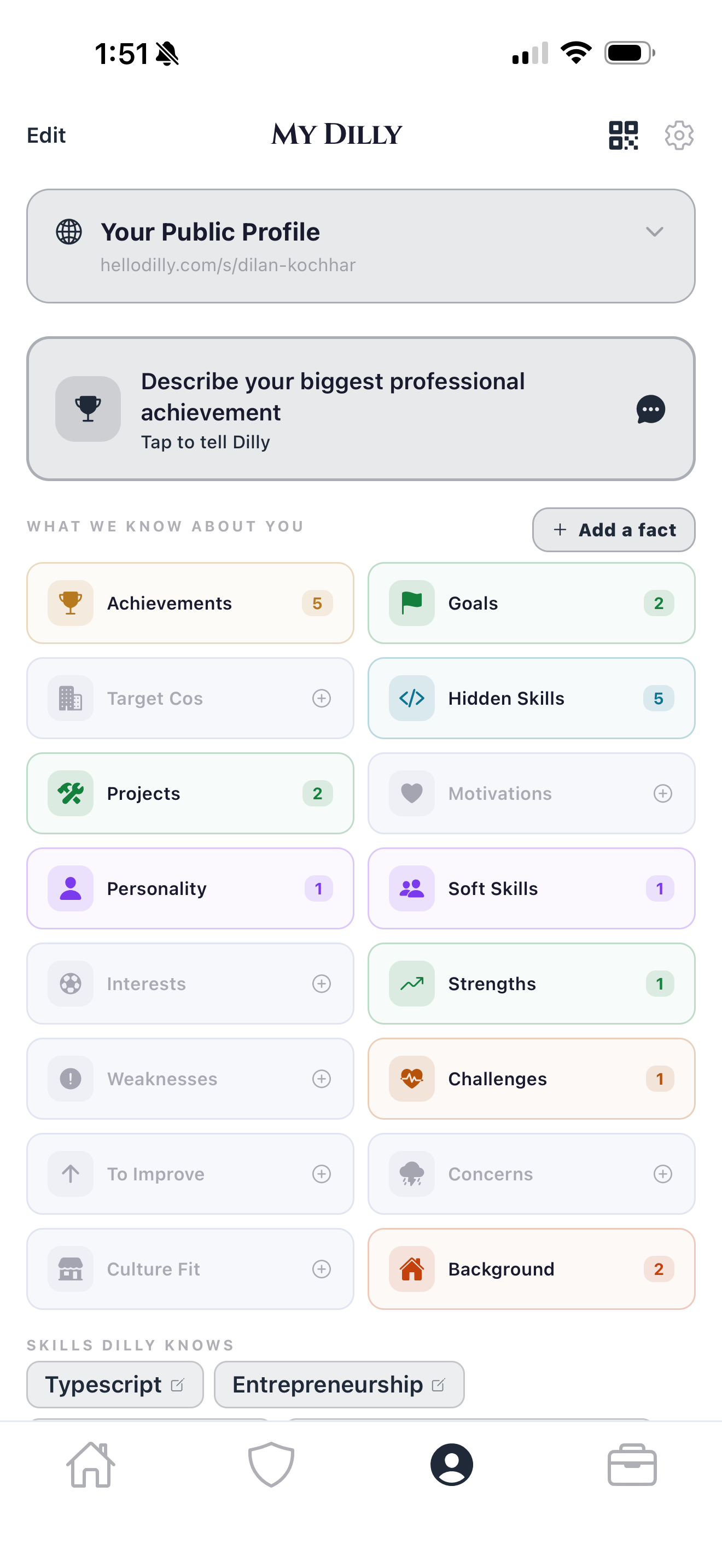Screen dimensions: 722x1568
Task: Click the person icon on Personality card
Action: pos(70,888)
